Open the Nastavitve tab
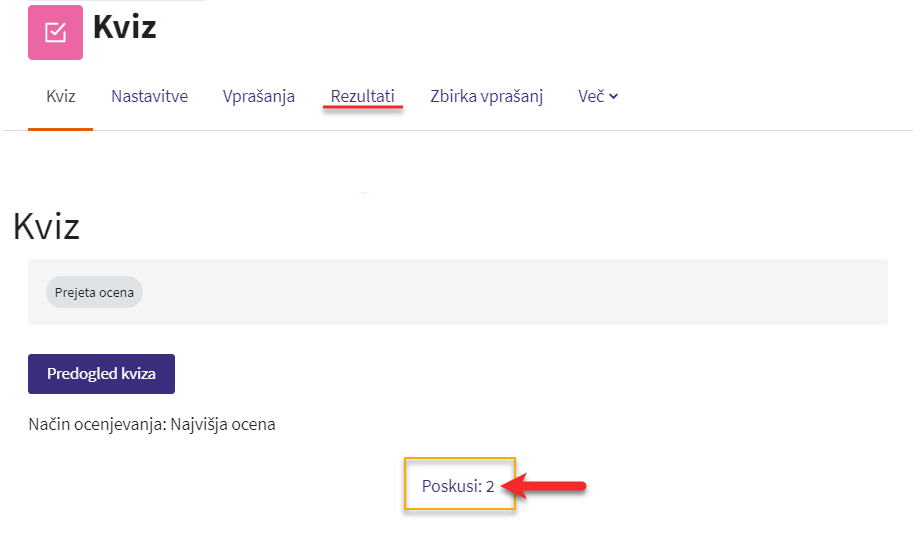922x542 pixels. pos(149,96)
